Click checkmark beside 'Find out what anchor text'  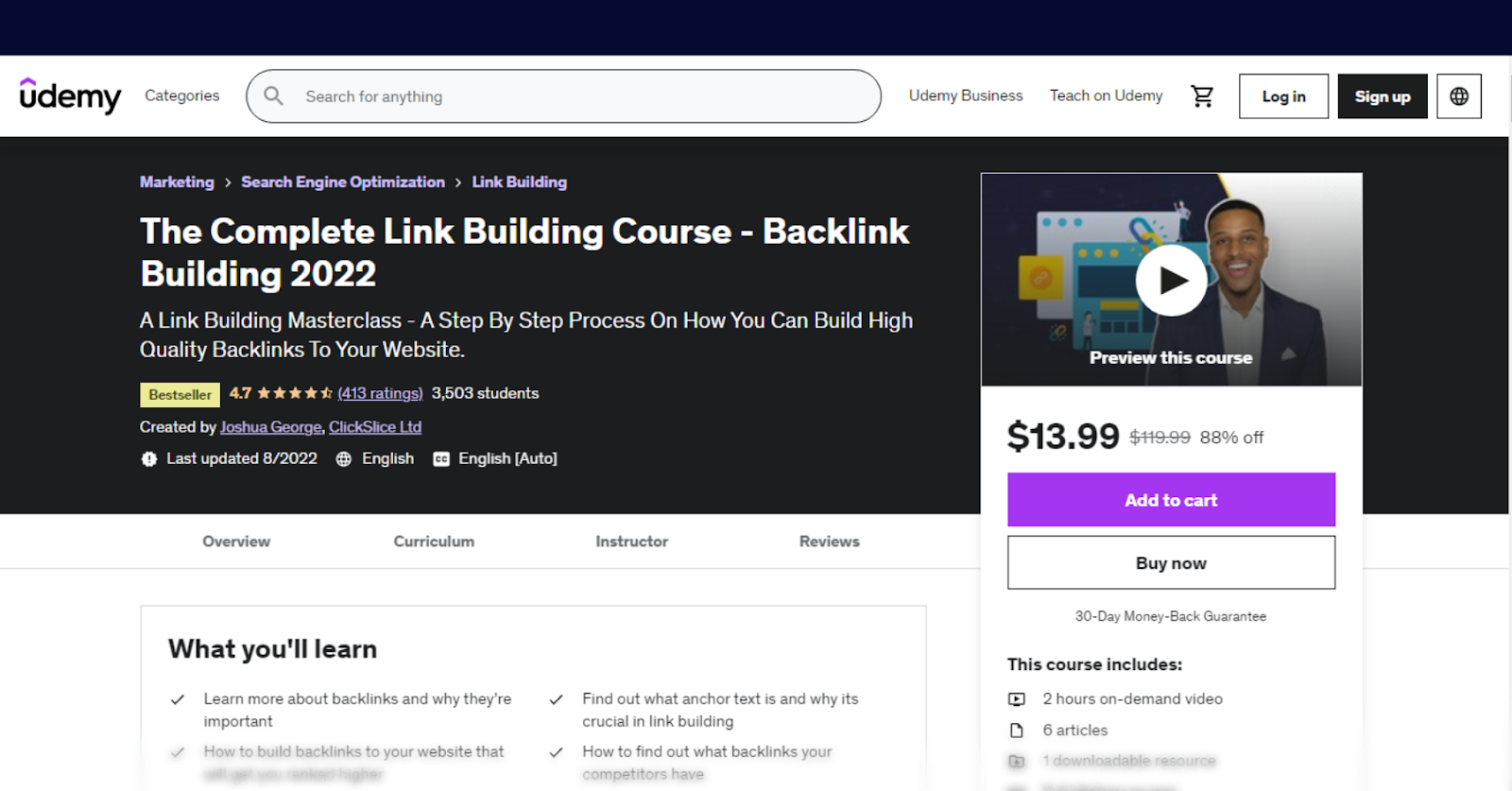coord(556,699)
